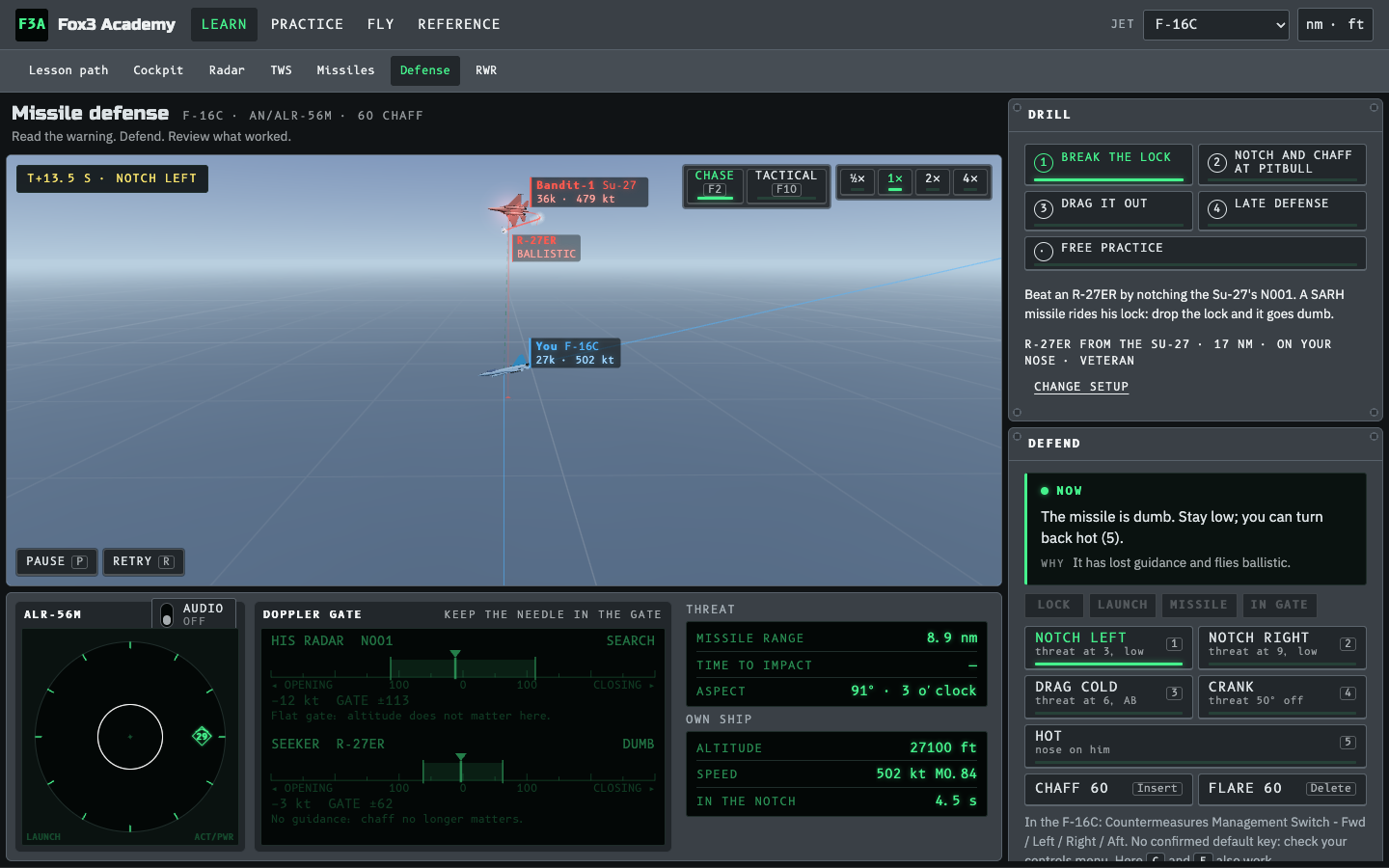Set simulation speed to 2×
The image size is (1389, 868).
click(933, 180)
